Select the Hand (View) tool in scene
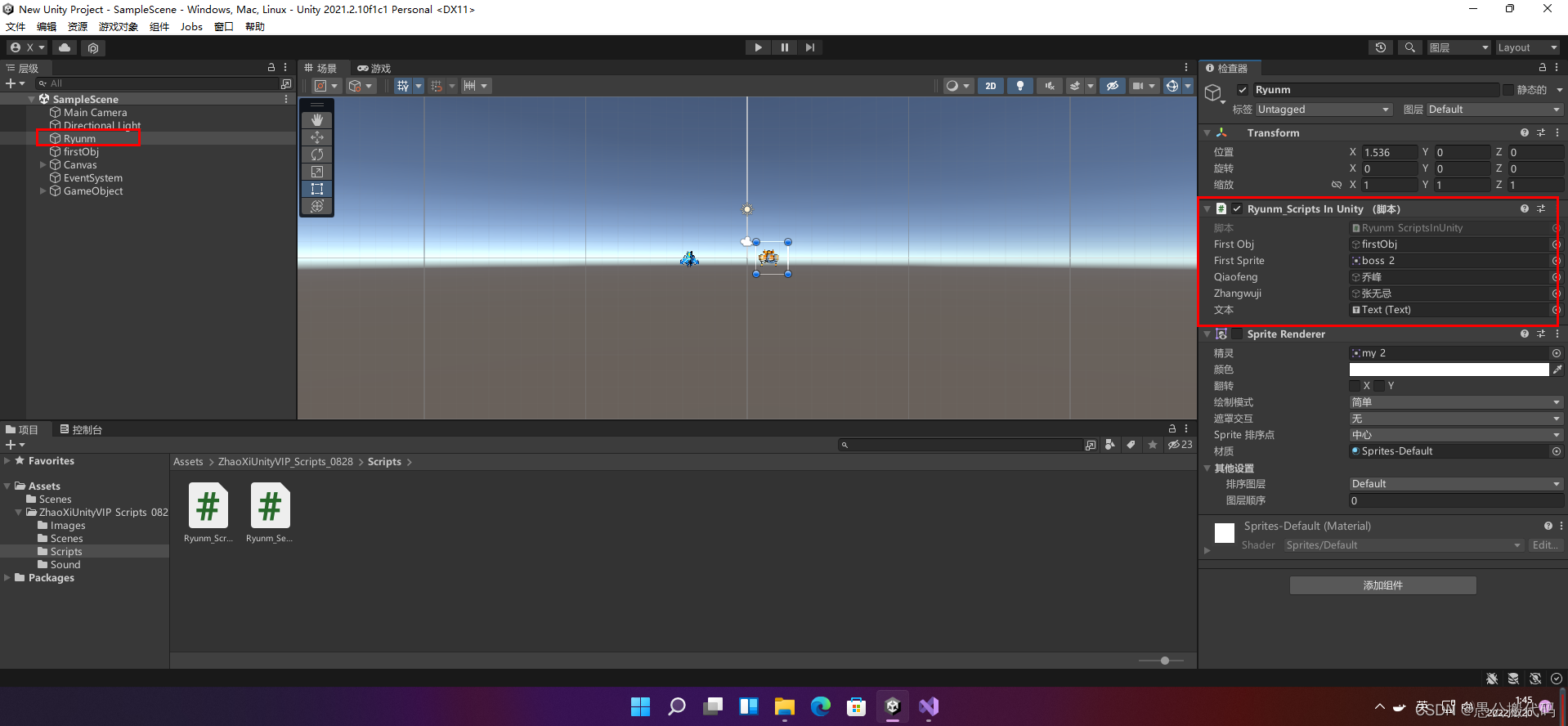Screen dimensions: 1568x726 point(317,120)
